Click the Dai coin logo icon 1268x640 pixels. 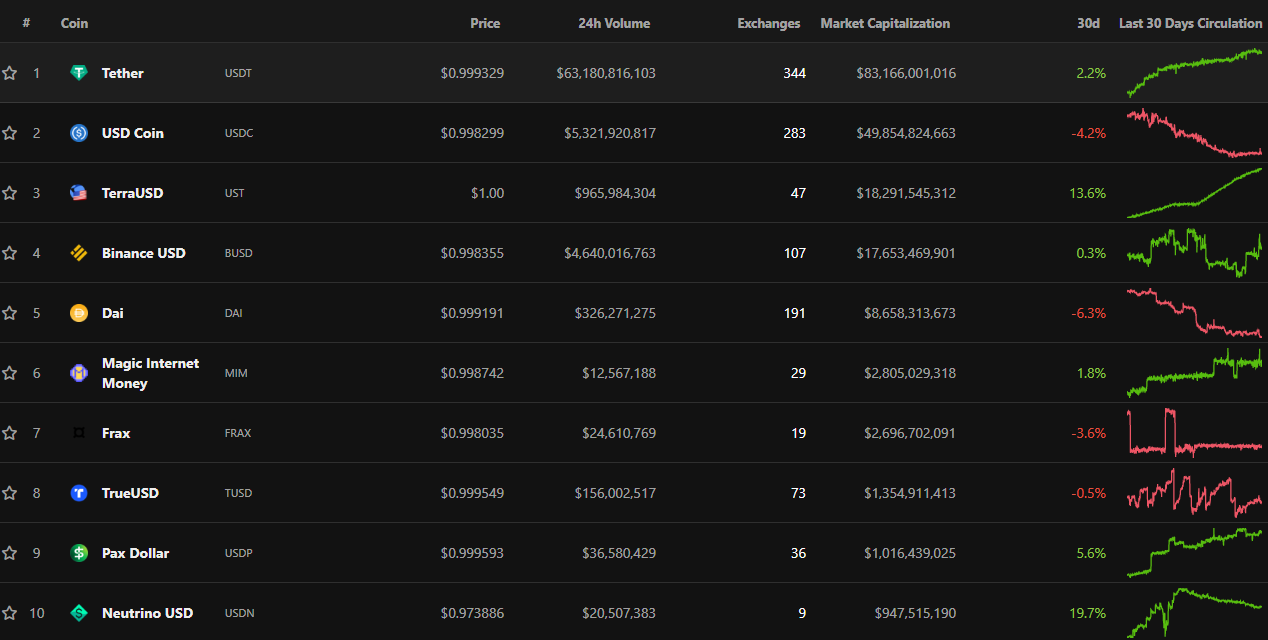point(79,313)
